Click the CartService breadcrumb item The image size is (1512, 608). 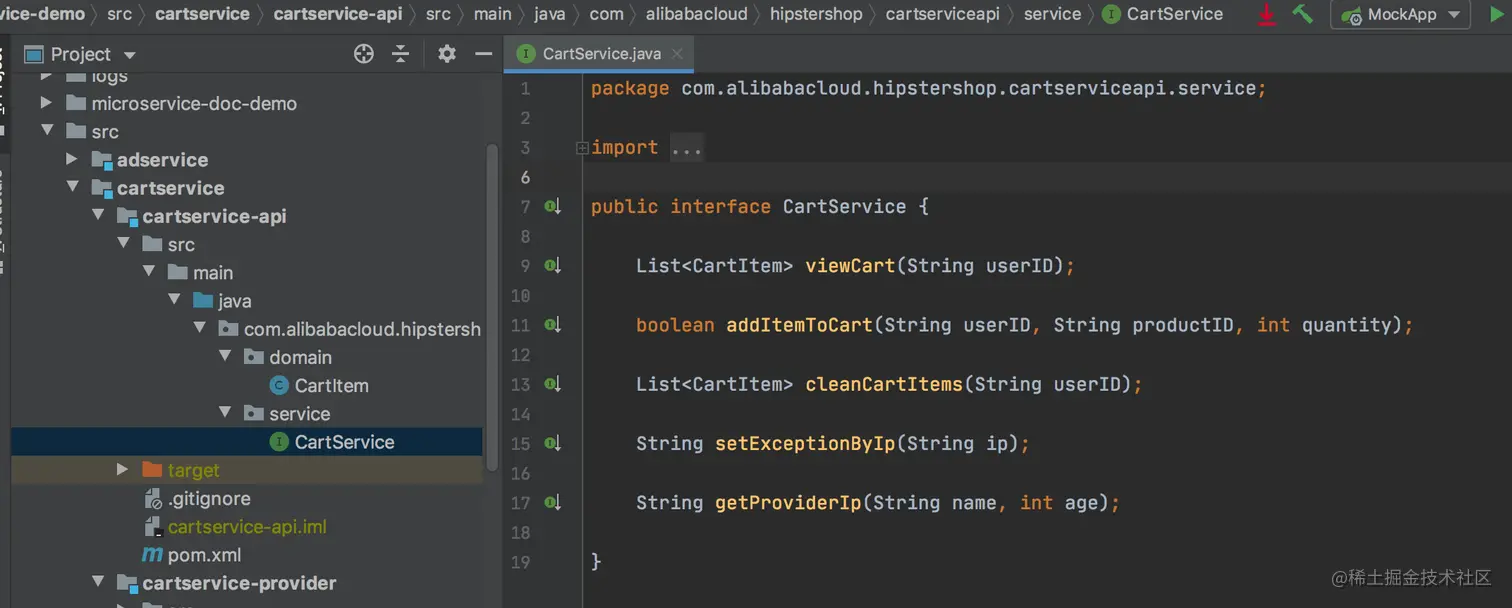pos(1162,14)
